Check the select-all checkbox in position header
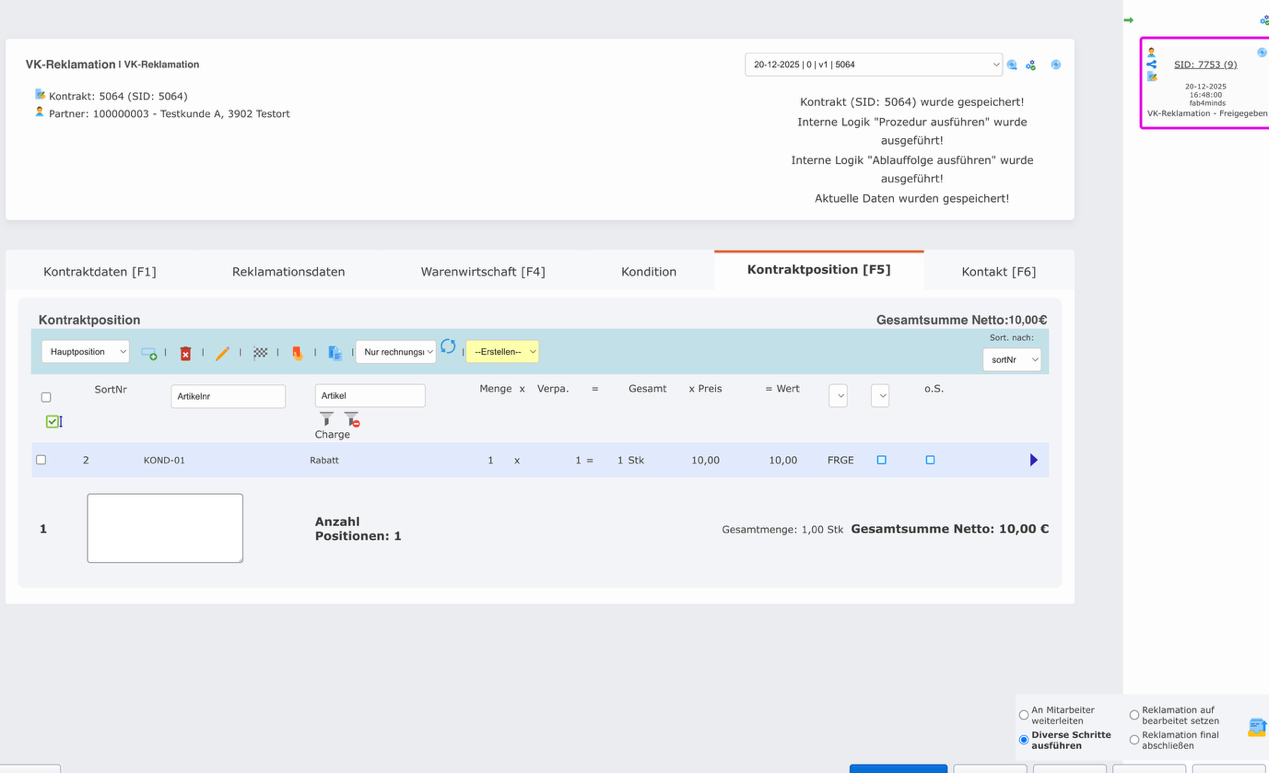Viewport: 1269px width, 773px height. tap(45, 396)
